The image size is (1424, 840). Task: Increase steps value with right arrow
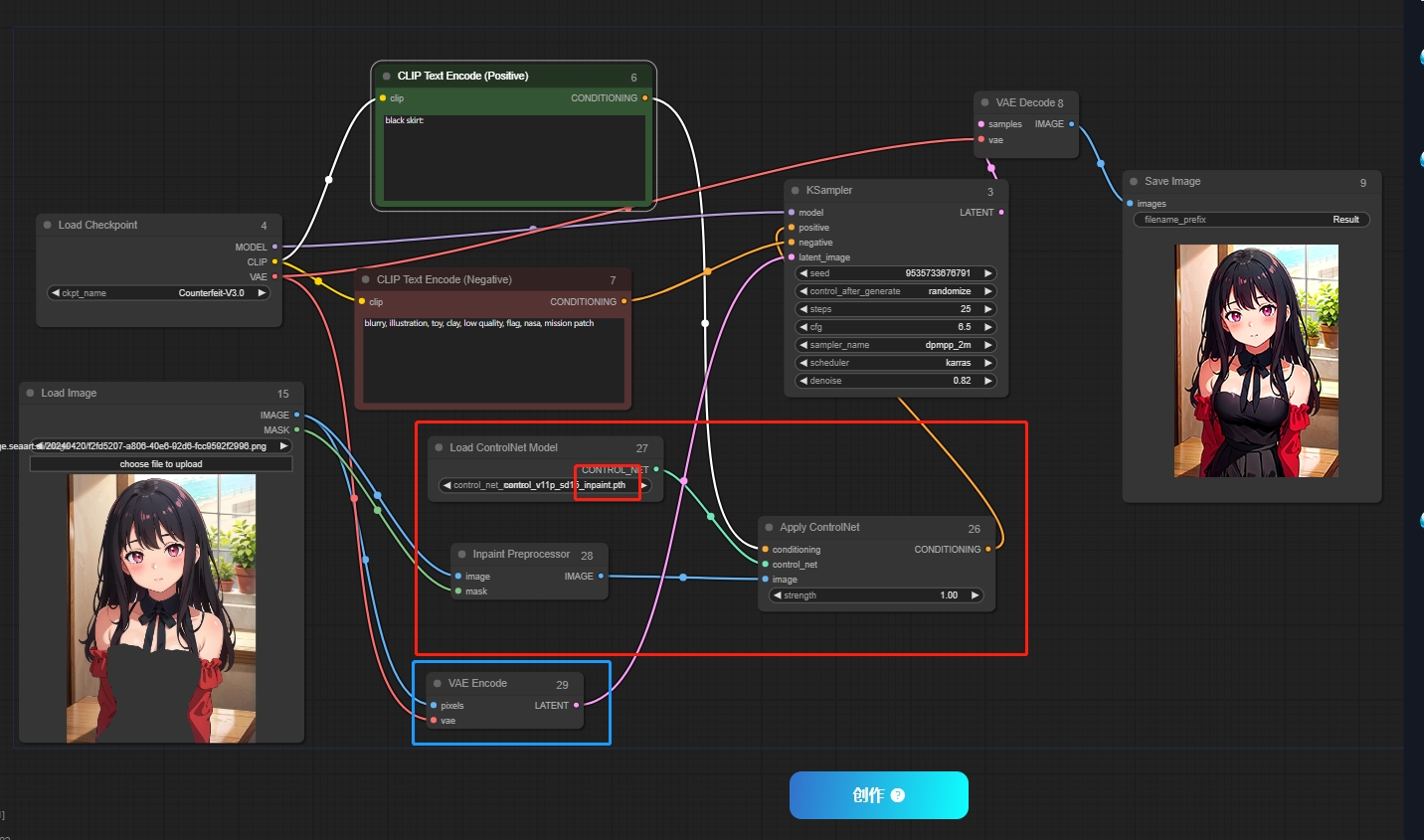pos(987,309)
